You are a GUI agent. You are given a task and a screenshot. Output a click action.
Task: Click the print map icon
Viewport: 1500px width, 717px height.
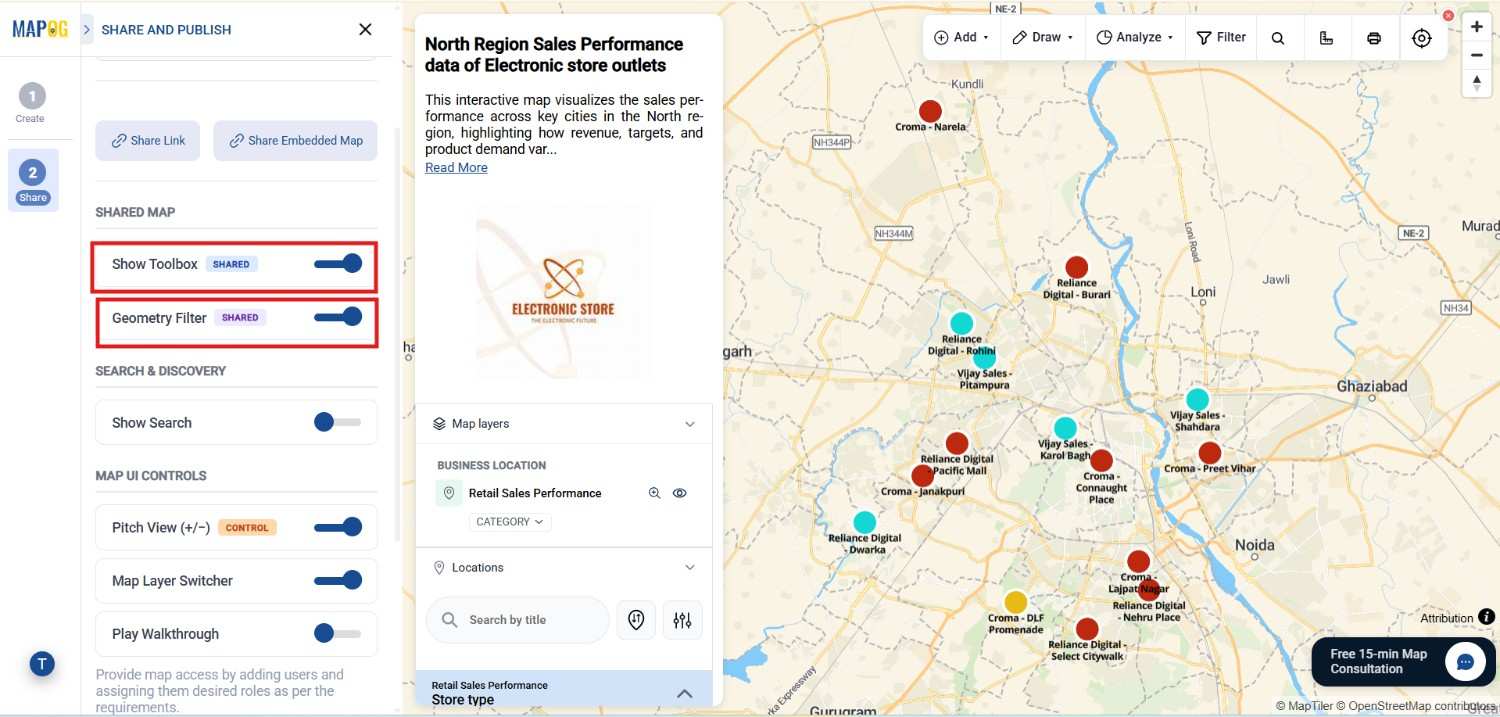[x=1374, y=38]
